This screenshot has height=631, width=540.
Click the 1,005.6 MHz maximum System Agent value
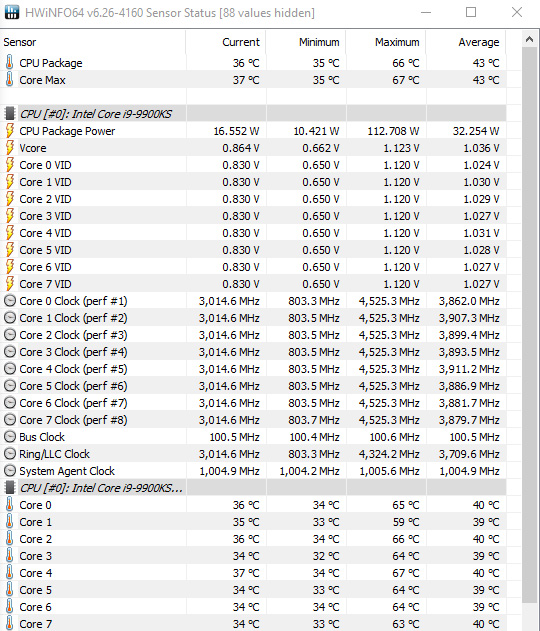389,470
